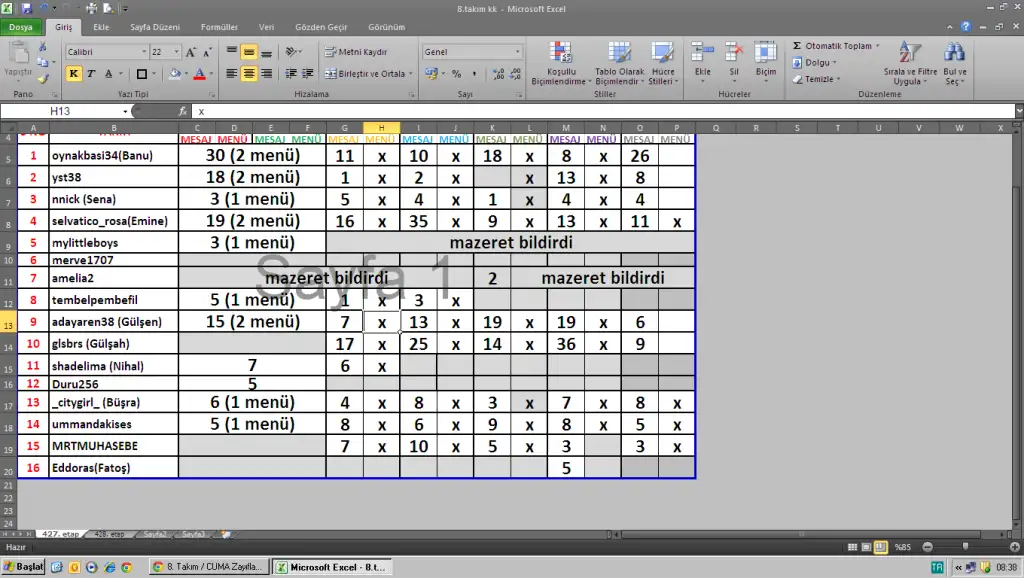Toggle Metni Kaydır wrap text
The height and width of the screenshot is (578, 1024).
tap(355, 52)
